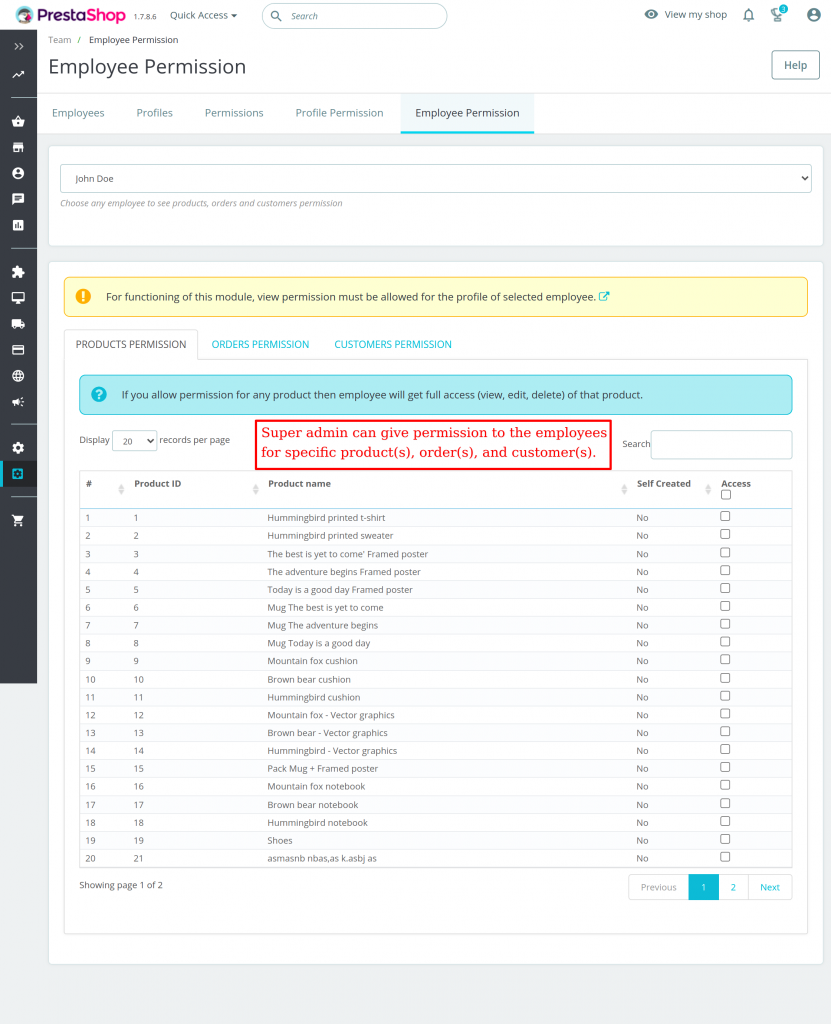The width and height of the screenshot is (831, 1024).
Task: Click the Previous page button
Action: coord(659,887)
